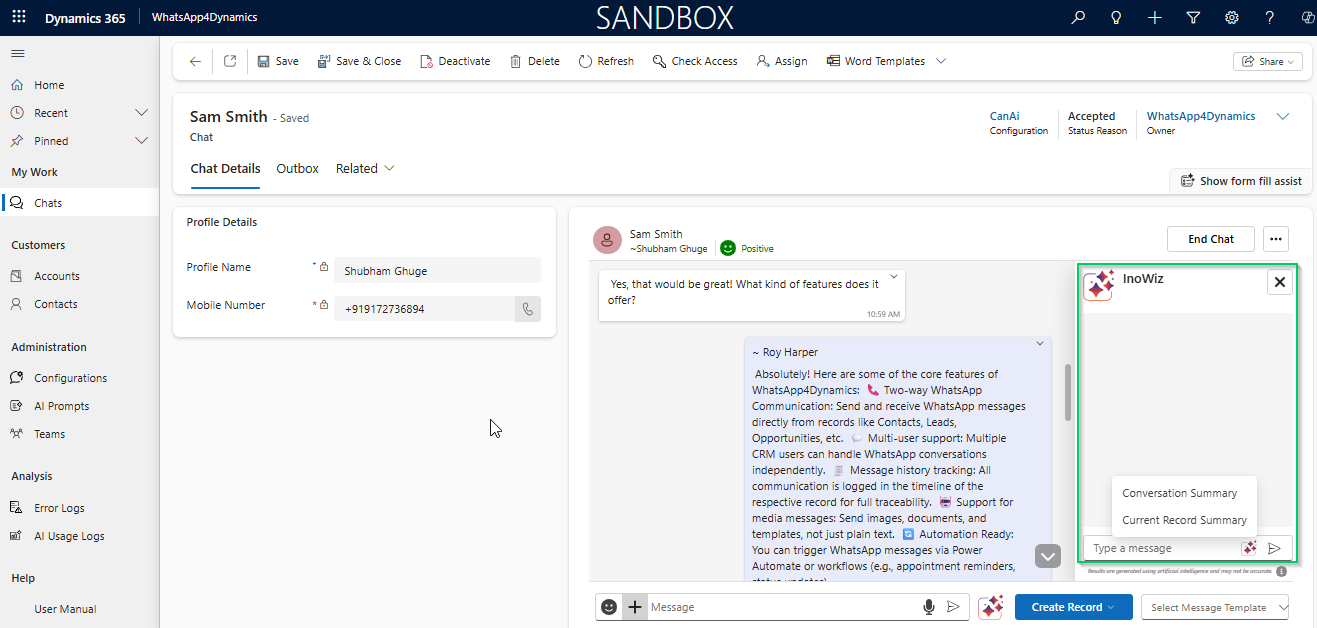Expand the Recent section in sidebar
The image size is (1317, 628).
coord(141,113)
